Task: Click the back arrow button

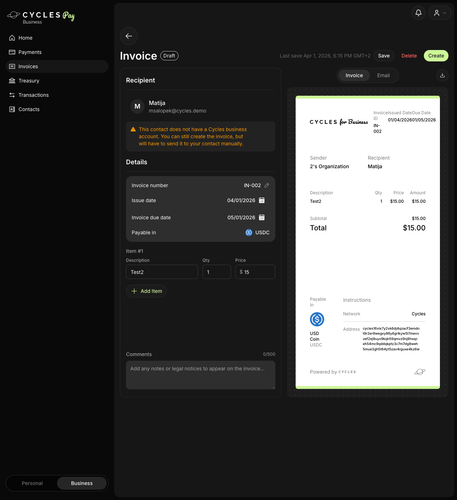Action: [x=129, y=36]
